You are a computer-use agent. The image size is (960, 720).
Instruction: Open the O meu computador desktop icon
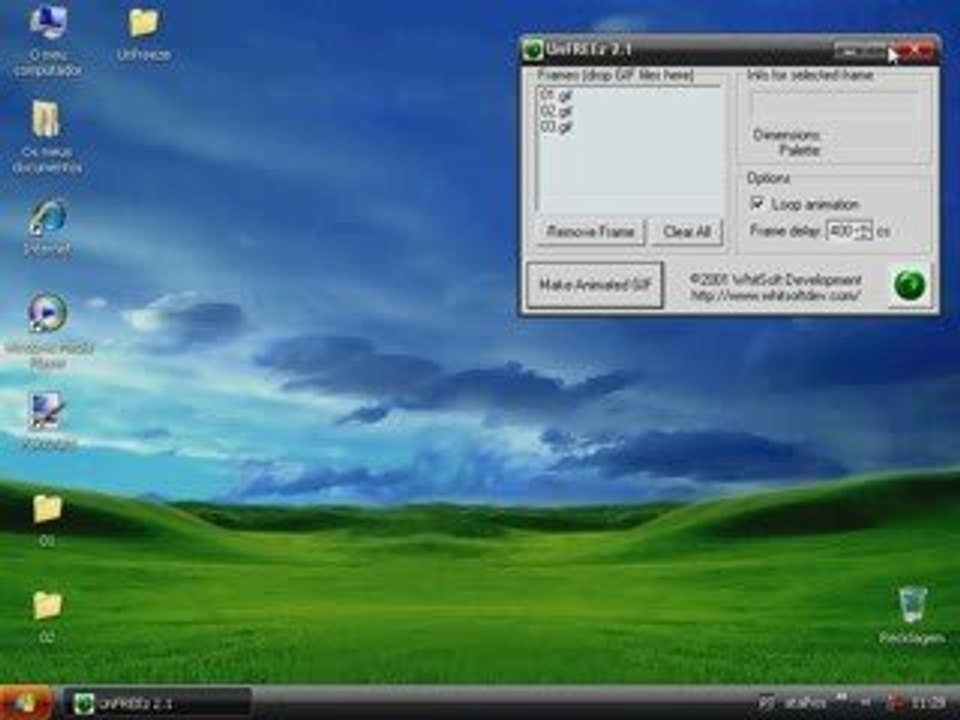48,24
